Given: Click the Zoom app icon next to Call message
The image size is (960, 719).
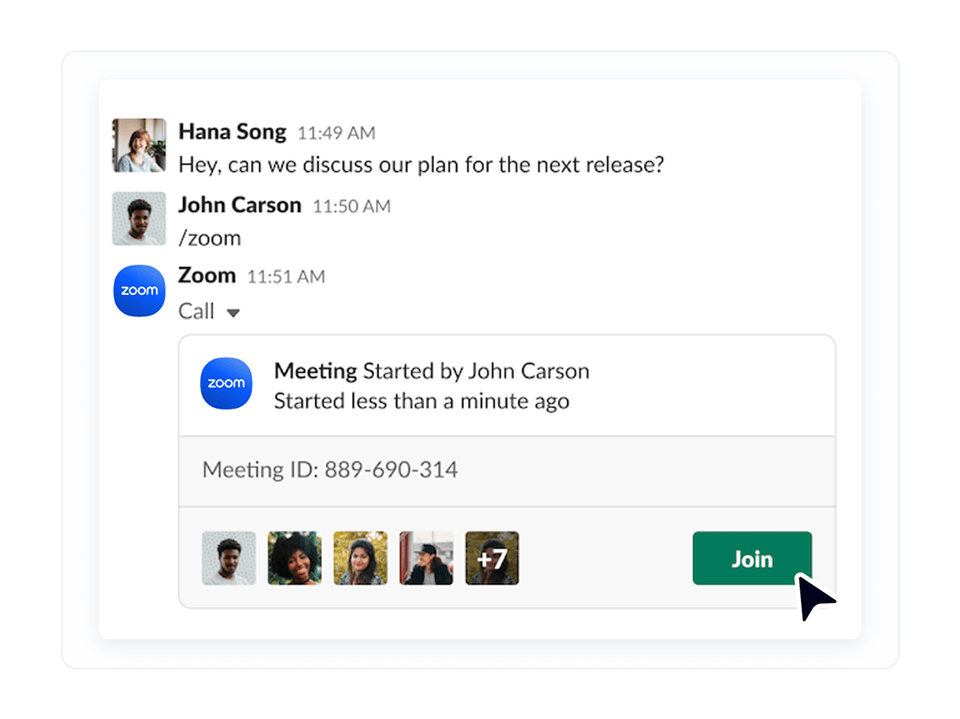Looking at the screenshot, I should tap(139, 291).
